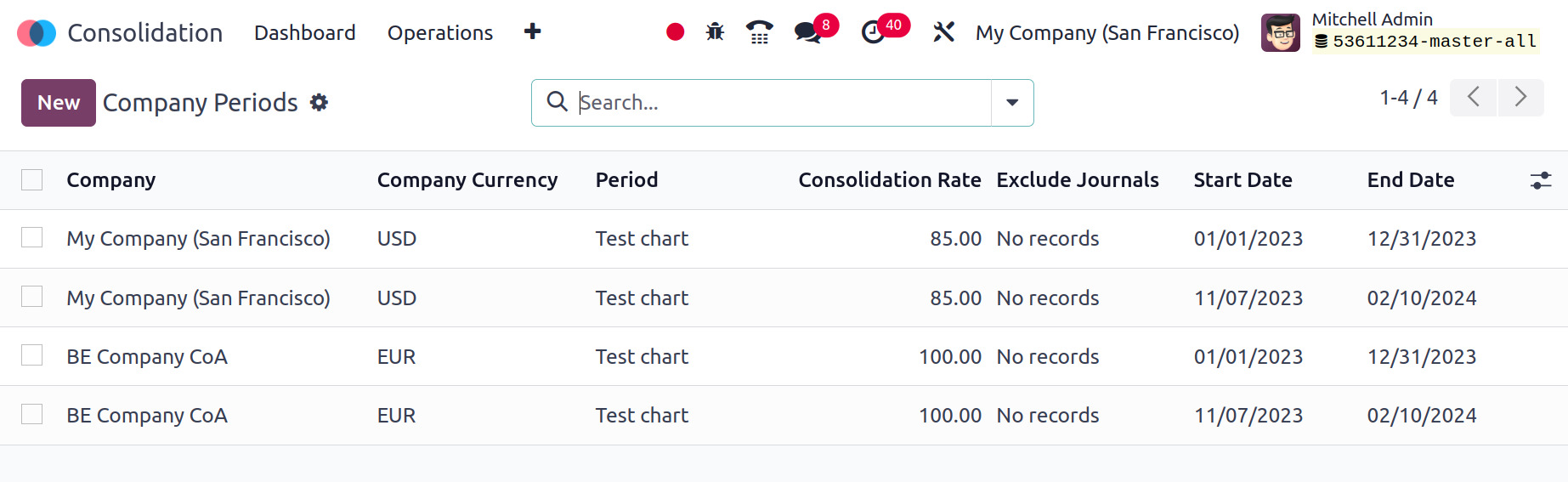Click the plus icon in the navbar
Viewport: 1568px width, 482px height.
[533, 32]
